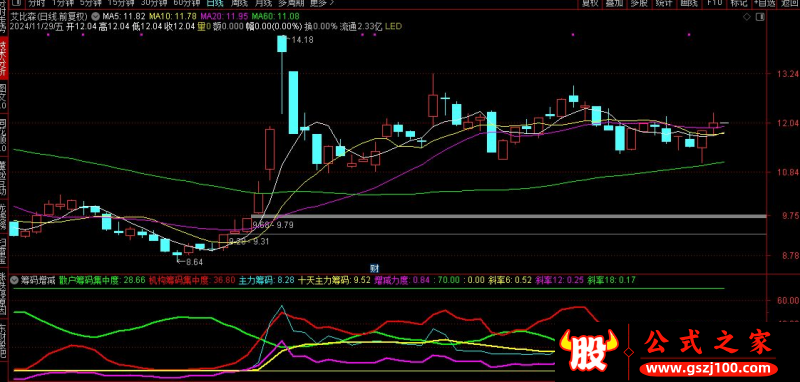The height and width of the screenshot is (382, 800).
Task: Click the blue 财 marker below the chart
Action: [373, 267]
